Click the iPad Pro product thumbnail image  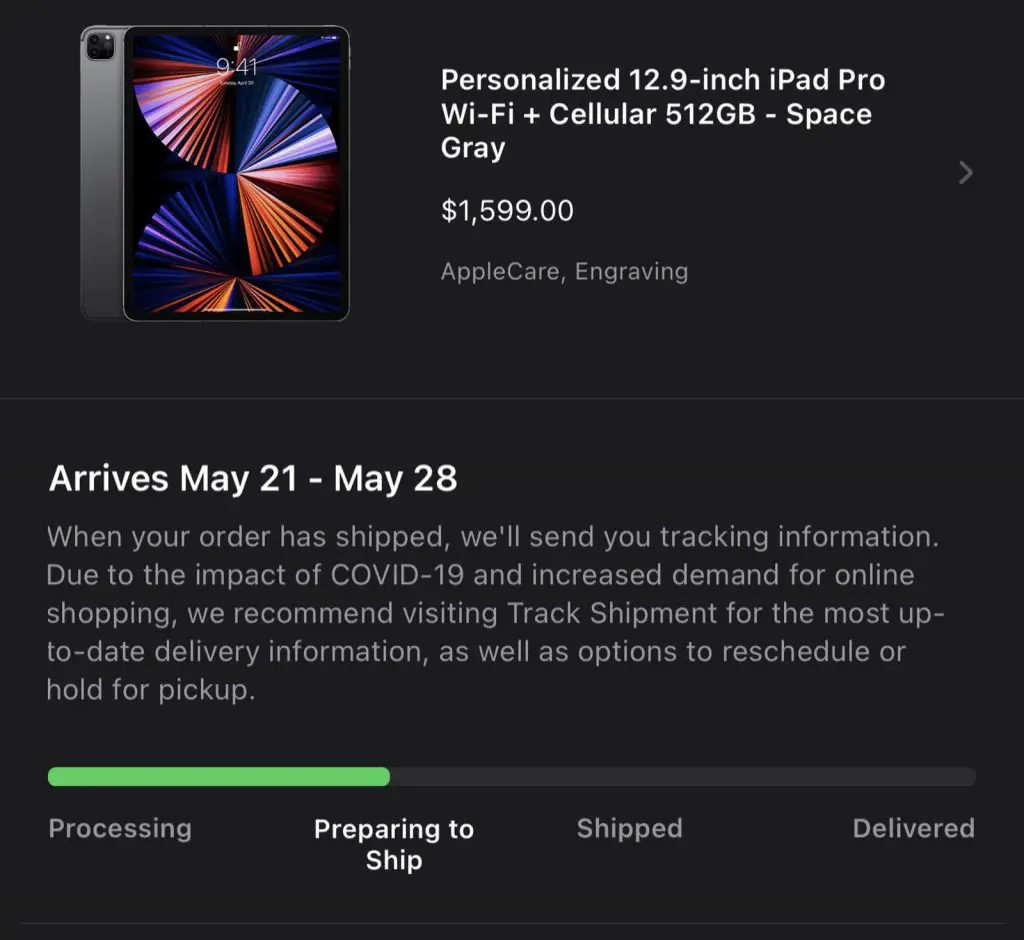click(x=214, y=172)
